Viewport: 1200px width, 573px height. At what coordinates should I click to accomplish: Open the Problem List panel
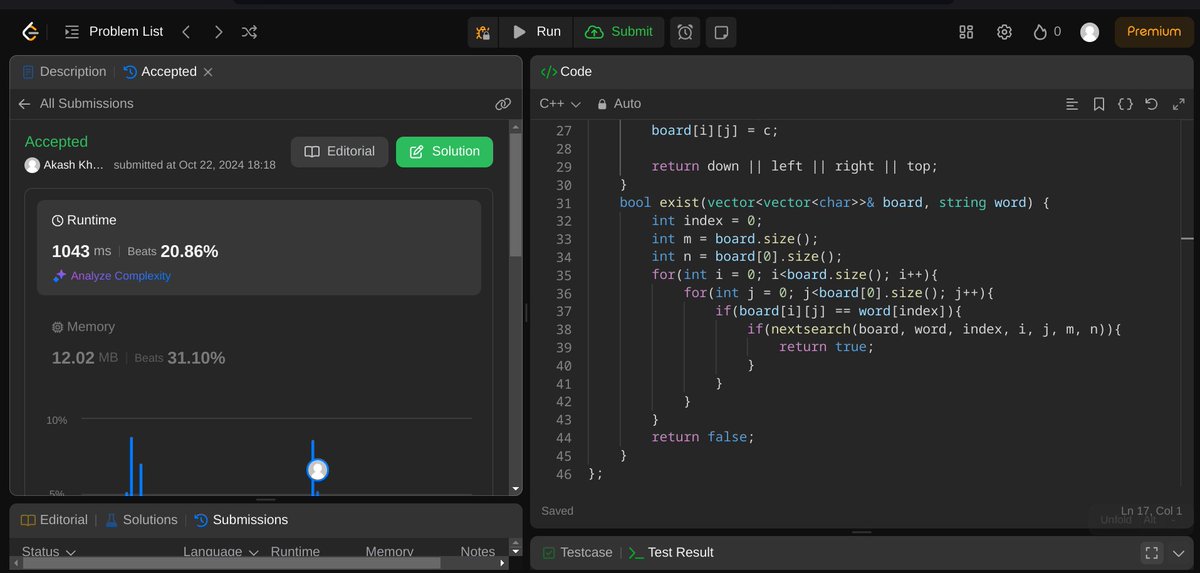[113, 31]
